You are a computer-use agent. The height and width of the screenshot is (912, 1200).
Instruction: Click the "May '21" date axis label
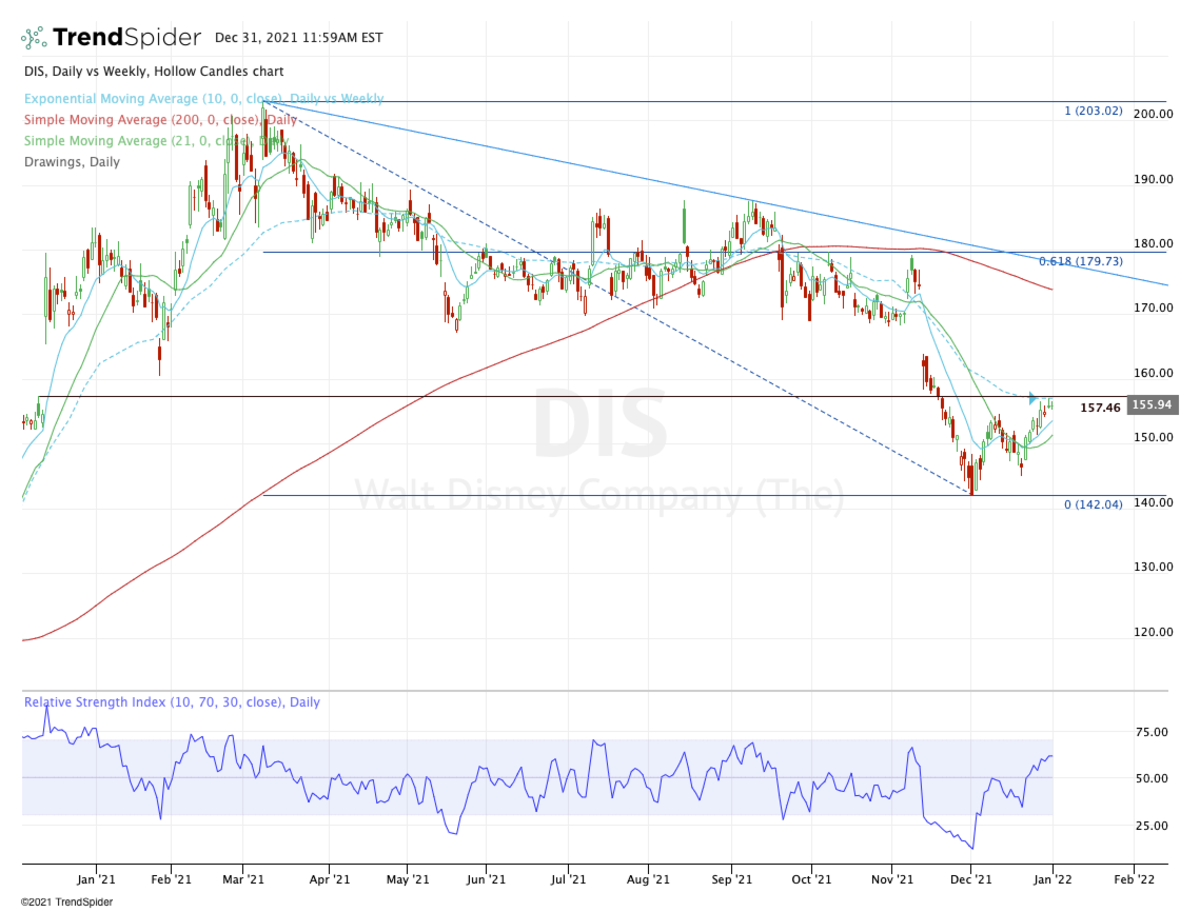coord(408,880)
